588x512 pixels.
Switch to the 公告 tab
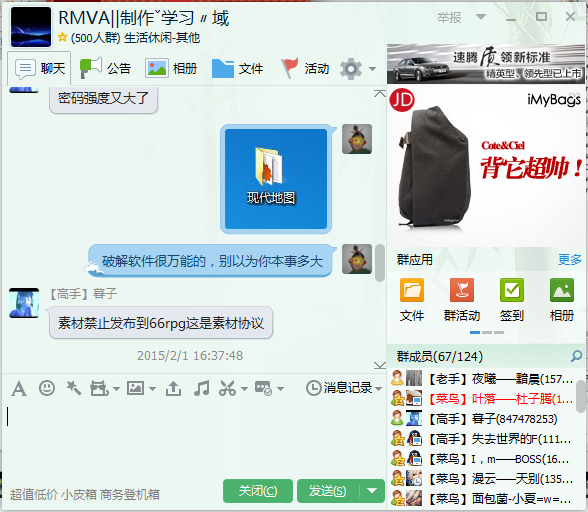pyautogui.click(x=105, y=69)
